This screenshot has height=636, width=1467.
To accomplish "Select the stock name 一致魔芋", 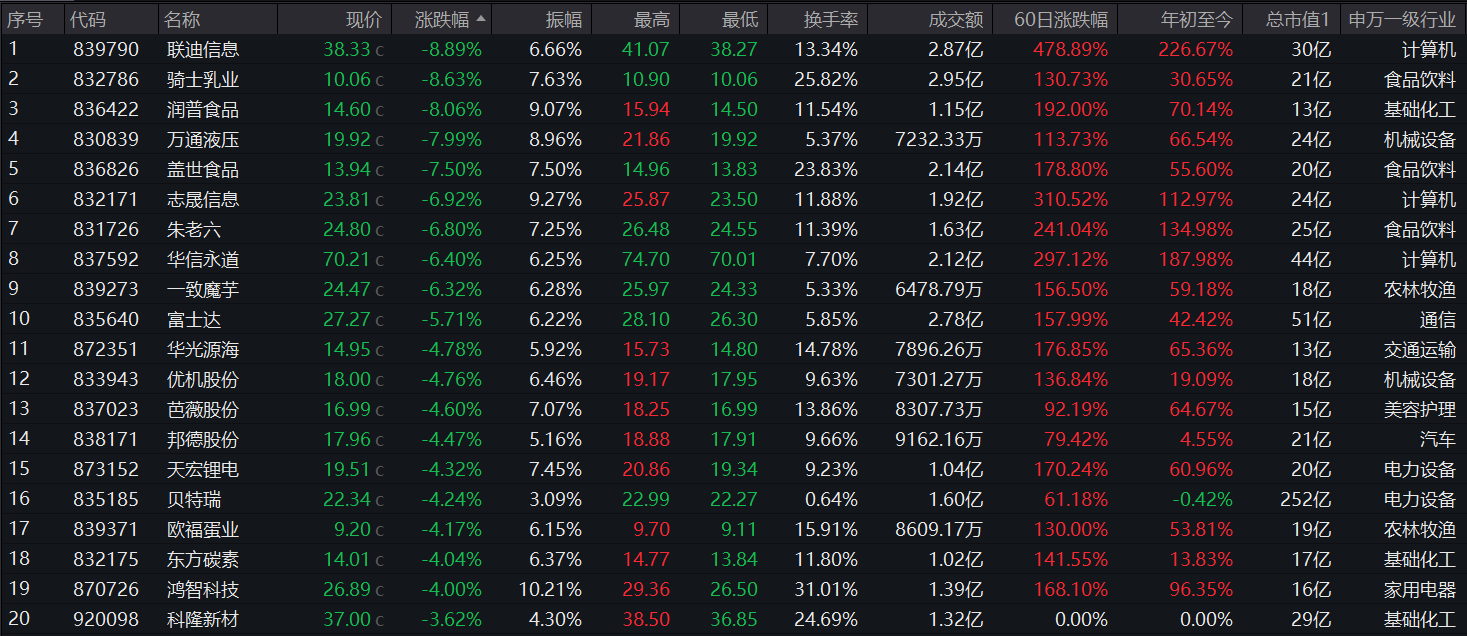I will pyautogui.click(x=203, y=289).
